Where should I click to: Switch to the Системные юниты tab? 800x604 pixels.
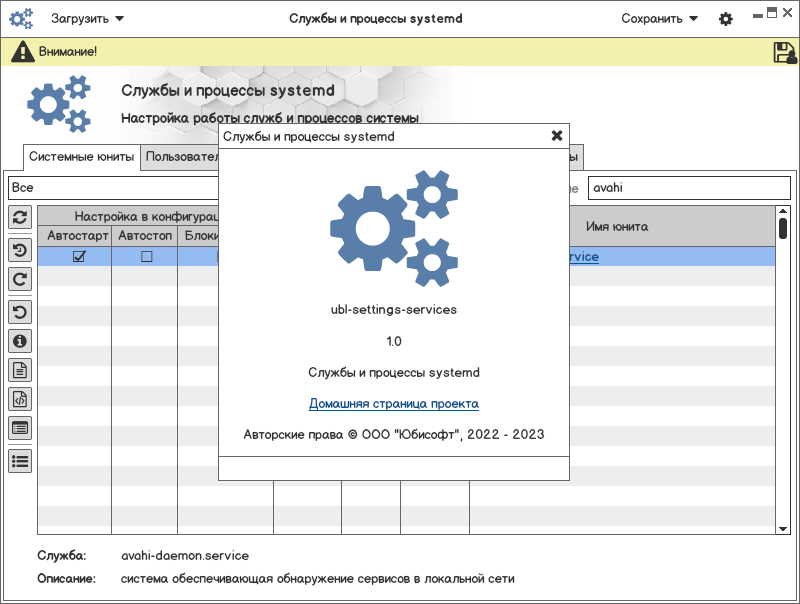click(x=81, y=157)
